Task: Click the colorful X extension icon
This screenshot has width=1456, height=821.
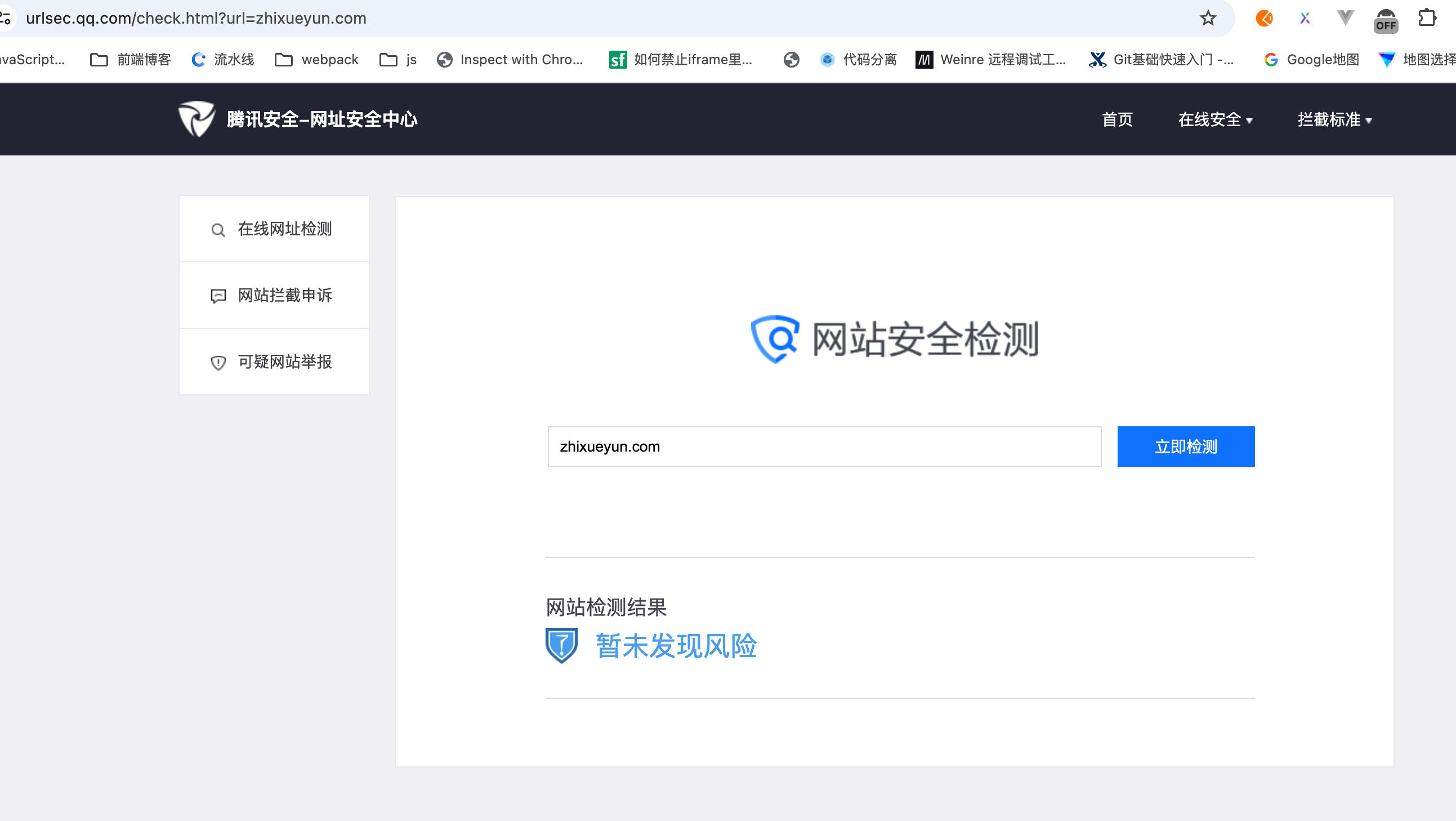Action: pyautogui.click(x=1305, y=19)
